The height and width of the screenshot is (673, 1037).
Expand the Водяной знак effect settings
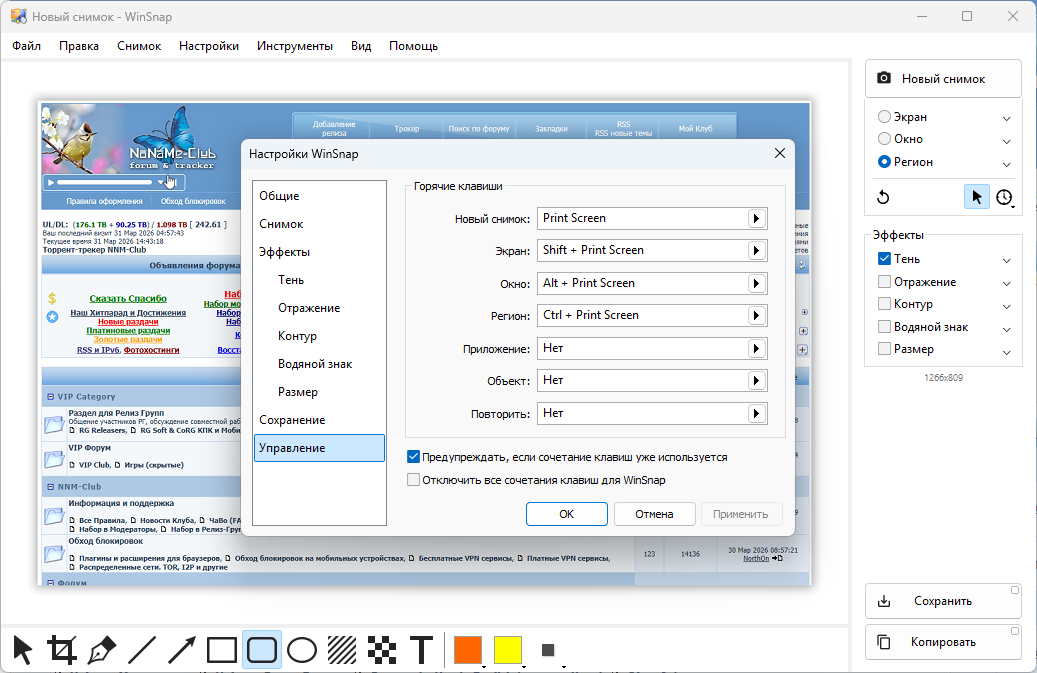pos(1007,328)
